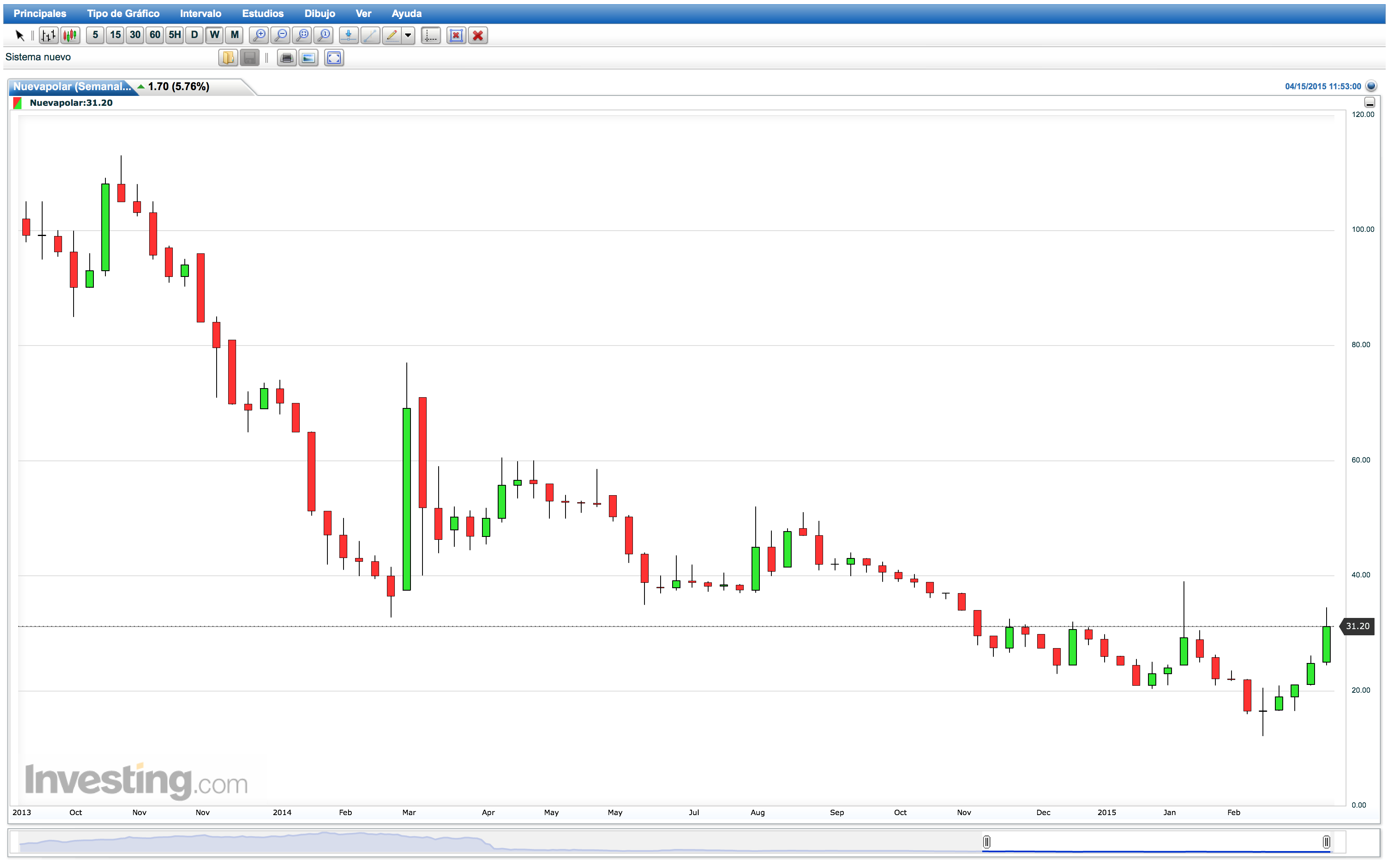The image size is (1389, 868).
Task: Open the Principales menu
Action: (x=40, y=13)
